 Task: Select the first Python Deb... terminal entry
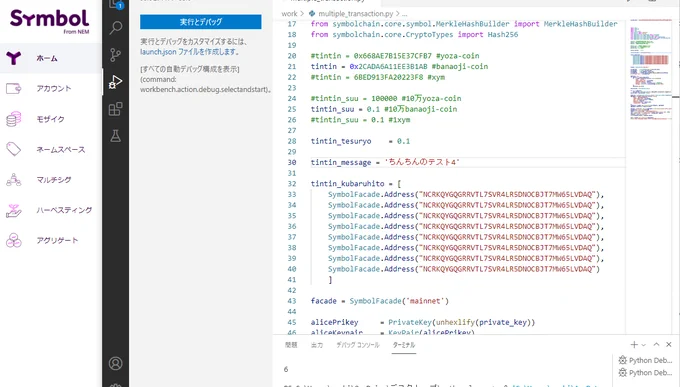(x=645, y=360)
